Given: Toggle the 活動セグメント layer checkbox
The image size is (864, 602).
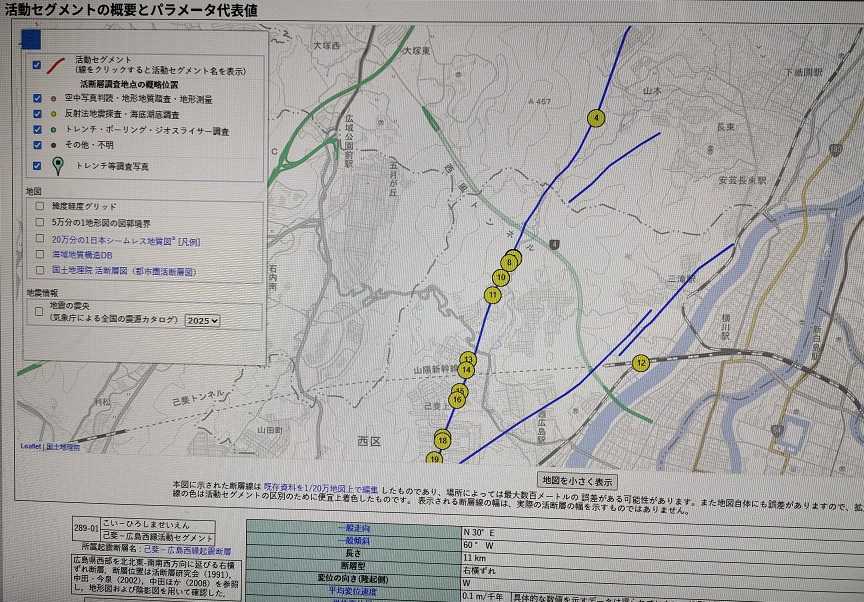Looking at the screenshot, I should pyautogui.click(x=37, y=65).
